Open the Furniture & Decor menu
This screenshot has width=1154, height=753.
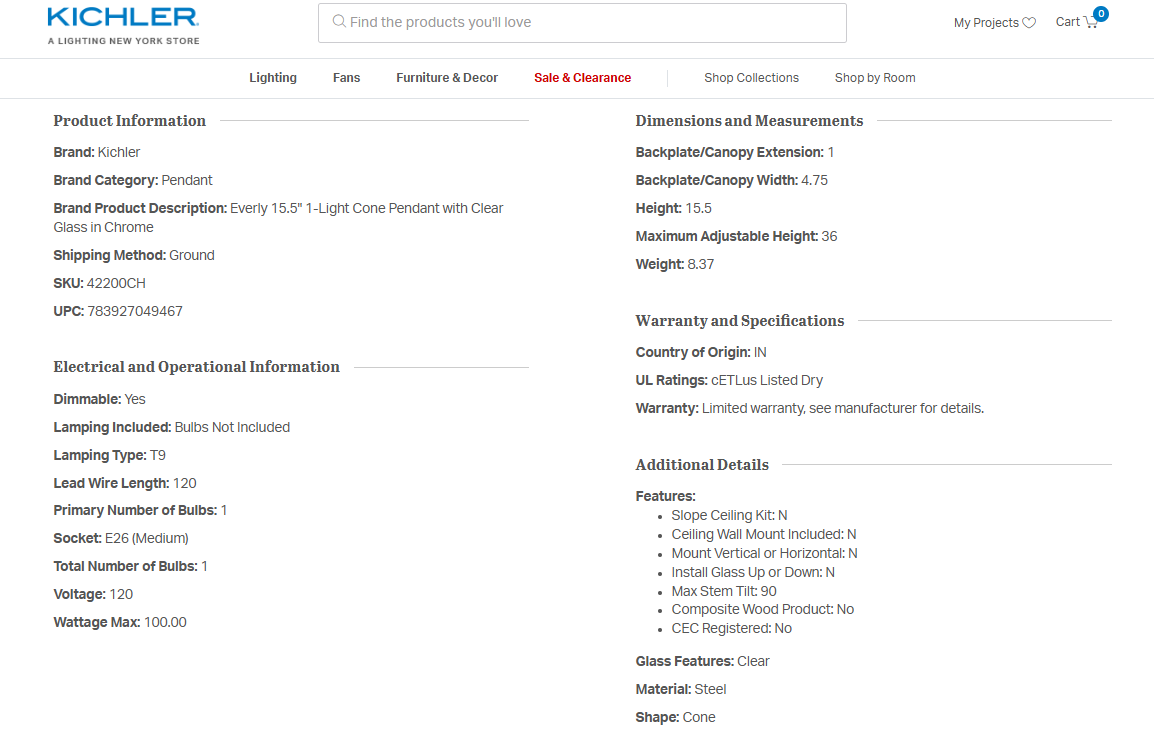click(x=447, y=78)
